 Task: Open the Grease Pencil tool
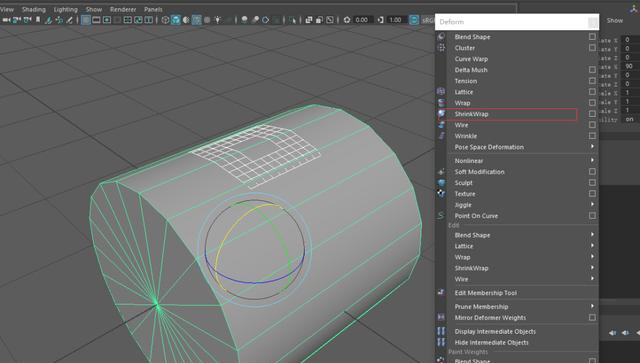coord(69,20)
